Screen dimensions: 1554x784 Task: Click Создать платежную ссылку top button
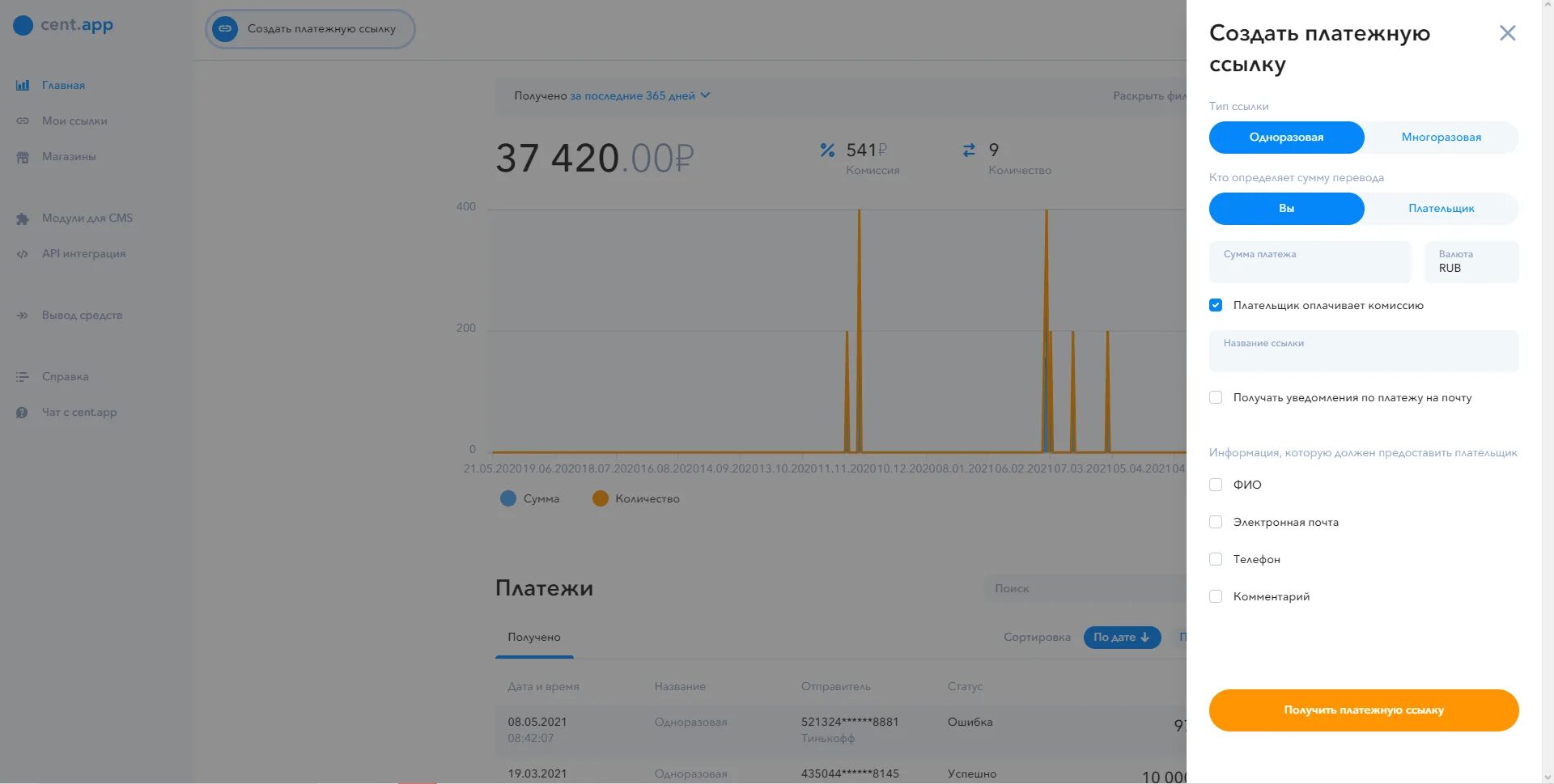pos(310,29)
